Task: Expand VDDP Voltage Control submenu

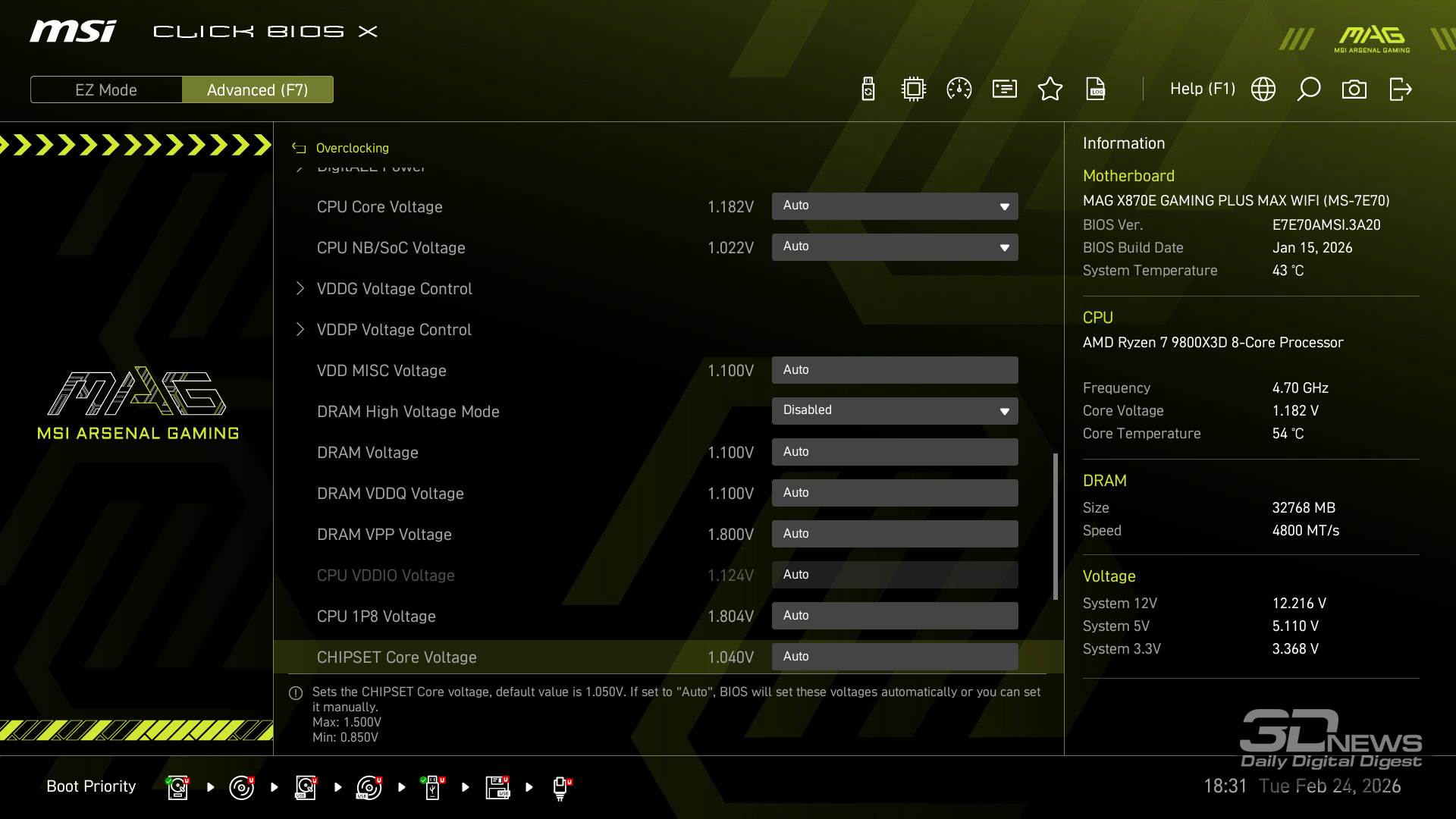Action: coord(394,330)
